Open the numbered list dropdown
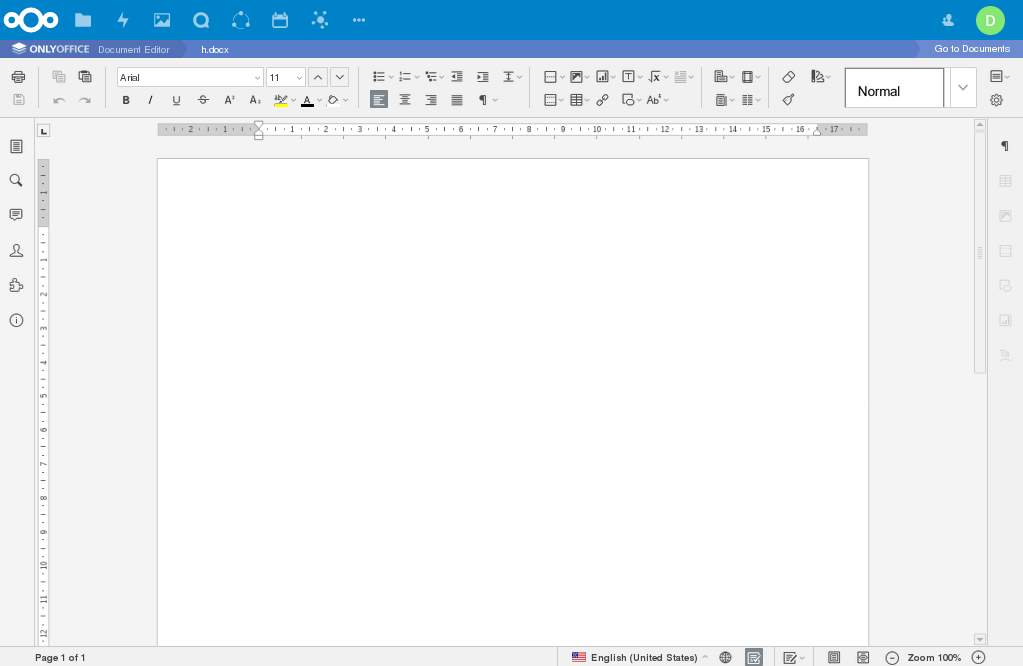The width and height of the screenshot is (1023, 666). (x=417, y=77)
